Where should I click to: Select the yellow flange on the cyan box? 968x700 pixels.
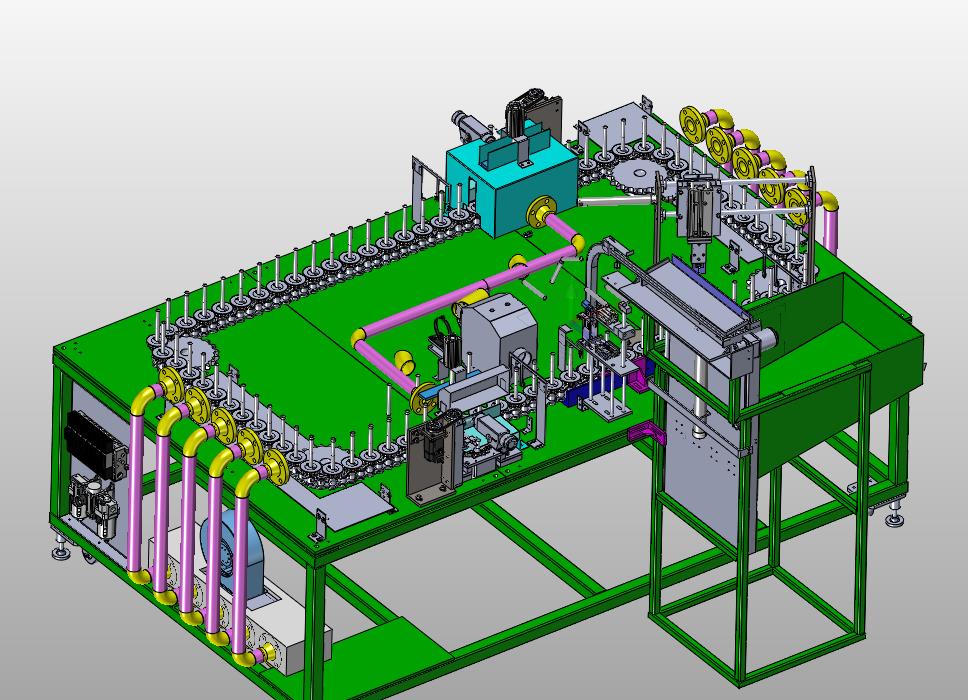pyautogui.click(x=541, y=214)
